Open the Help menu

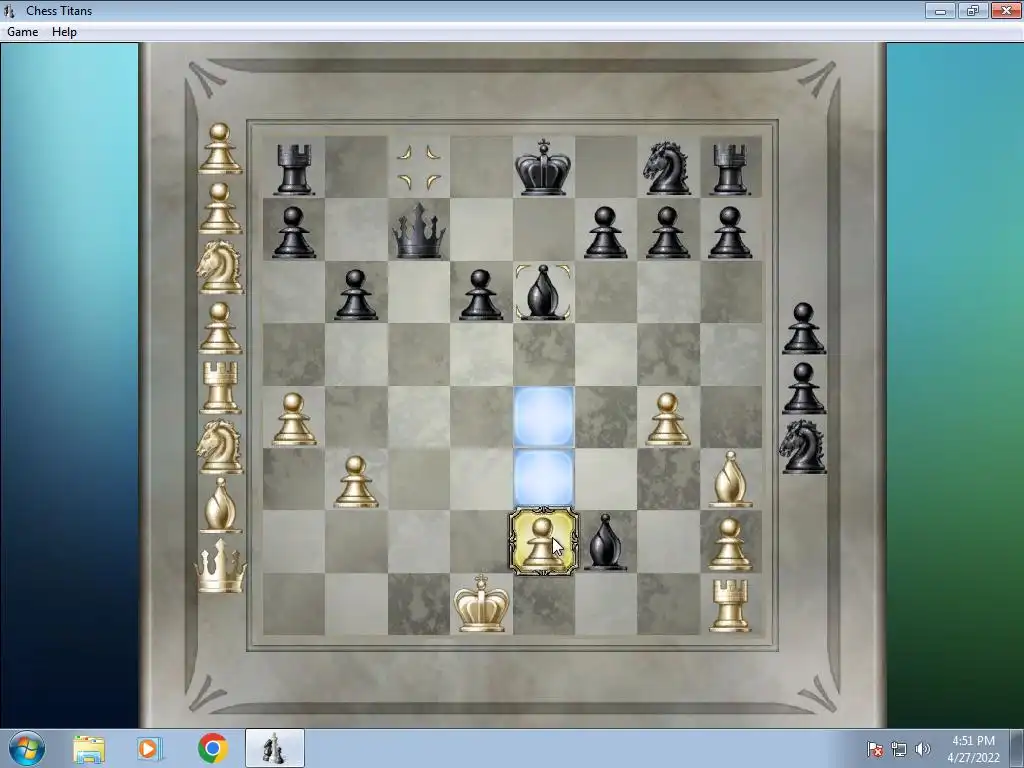tap(64, 31)
